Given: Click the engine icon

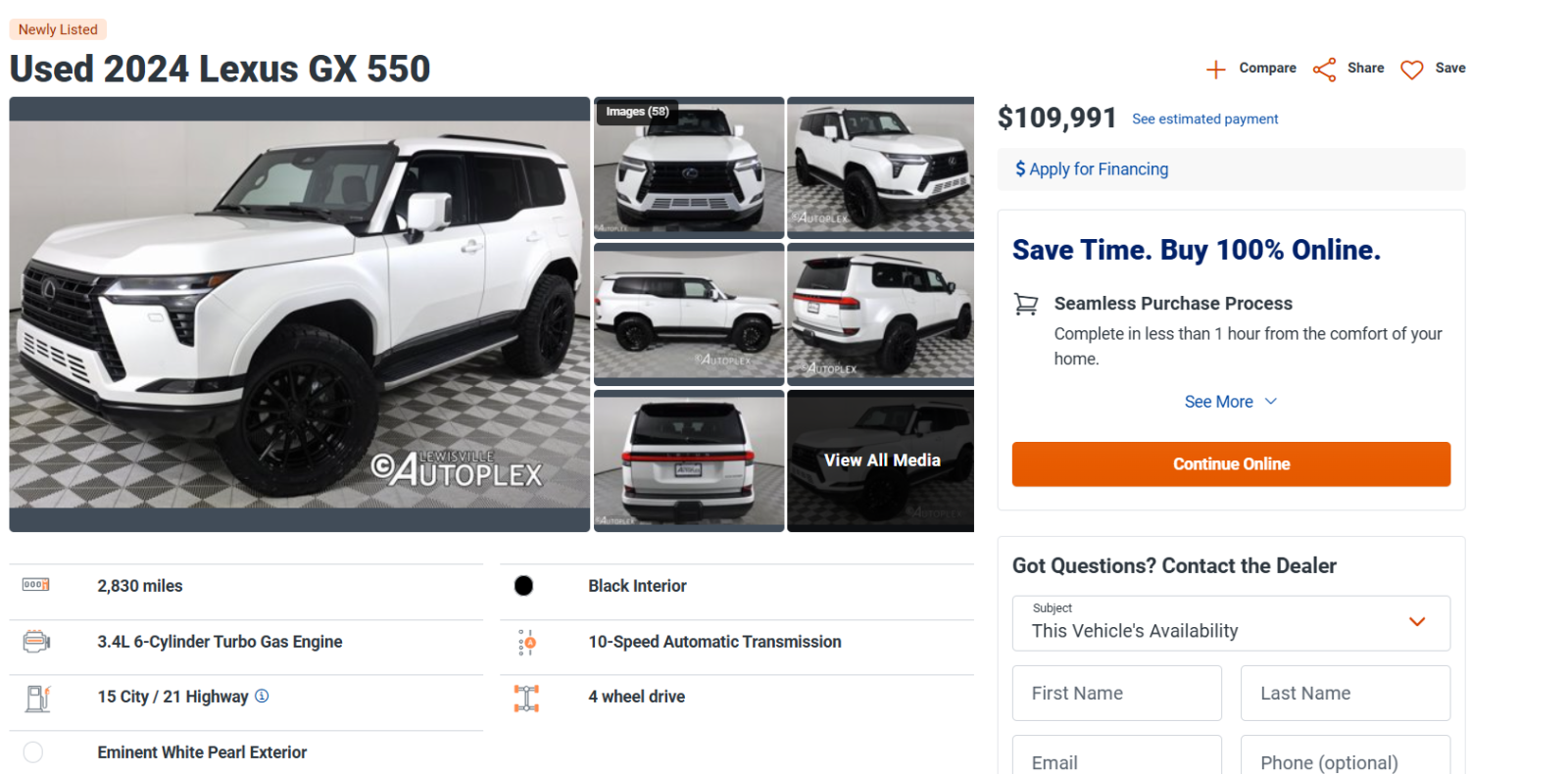Looking at the screenshot, I should pyautogui.click(x=35, y=642).
